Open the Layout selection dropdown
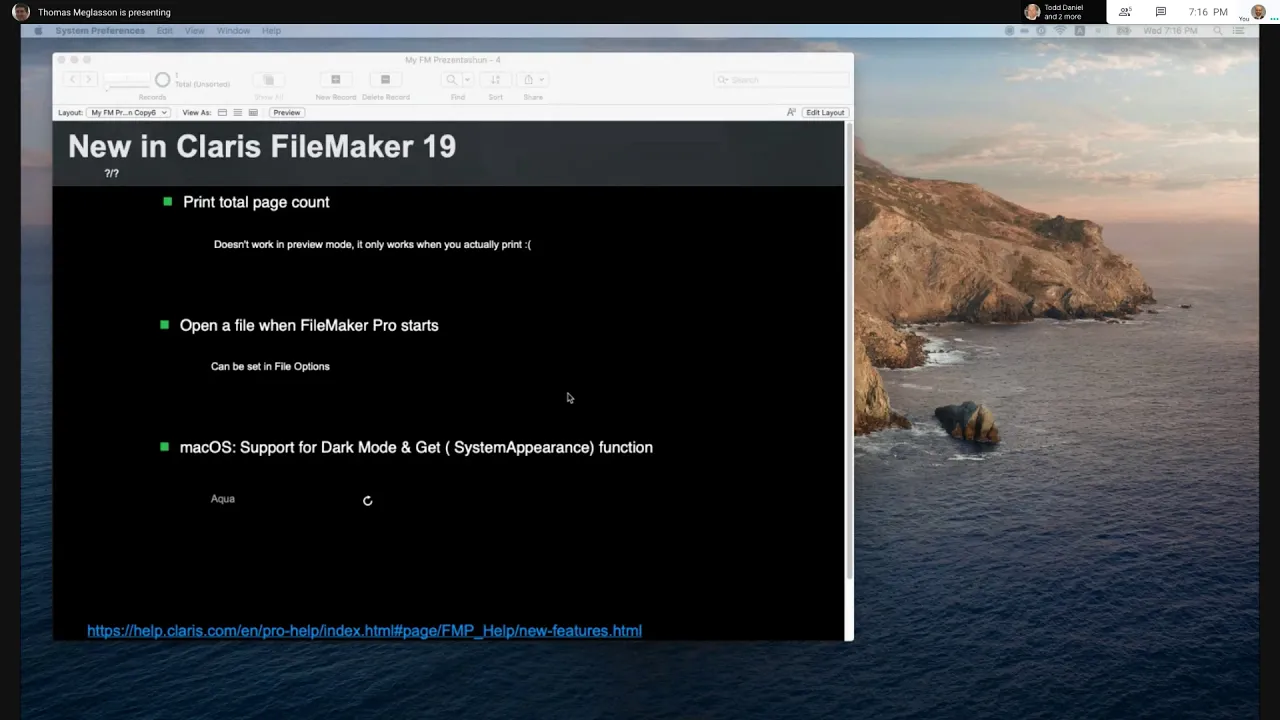Image resolution: width=1280 pixels, height=720 pixels. pos(128,113)
